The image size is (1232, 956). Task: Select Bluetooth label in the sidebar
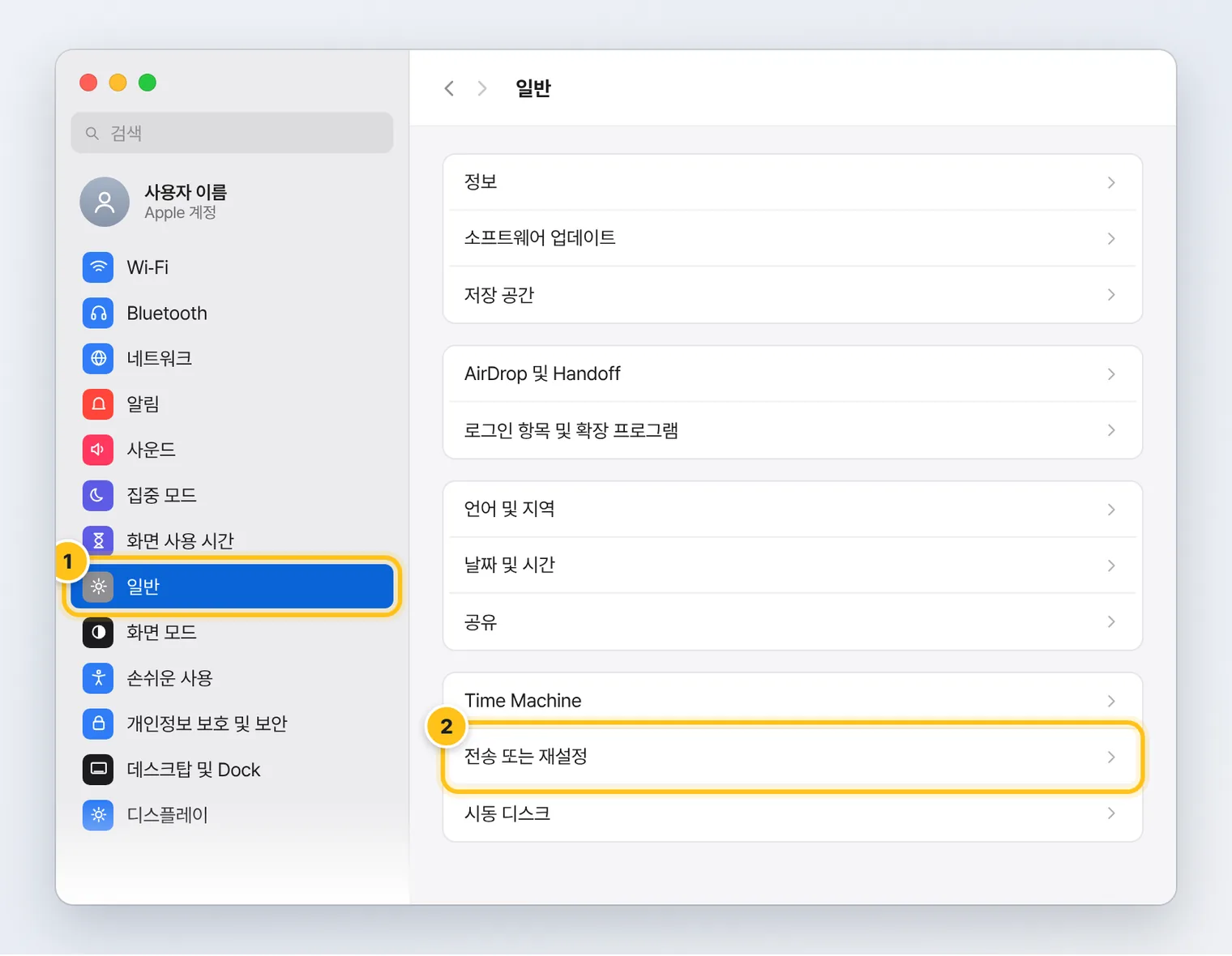167,313
